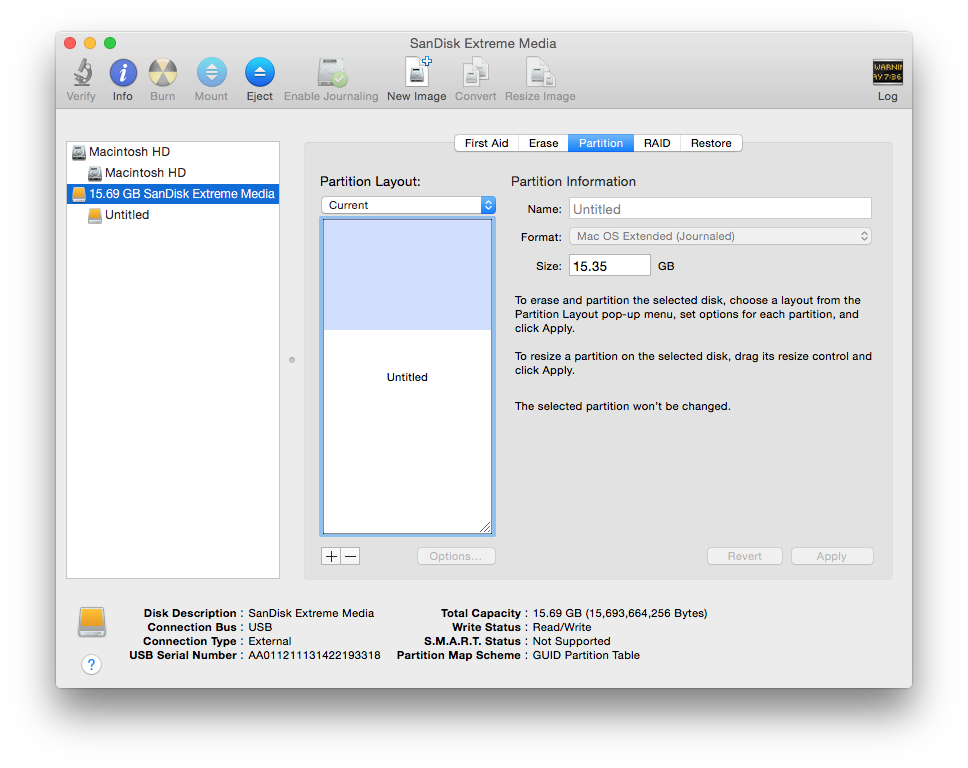Open the Log viewer icon
This screenshot has height=768, width=968.
[x=887, y=72]
